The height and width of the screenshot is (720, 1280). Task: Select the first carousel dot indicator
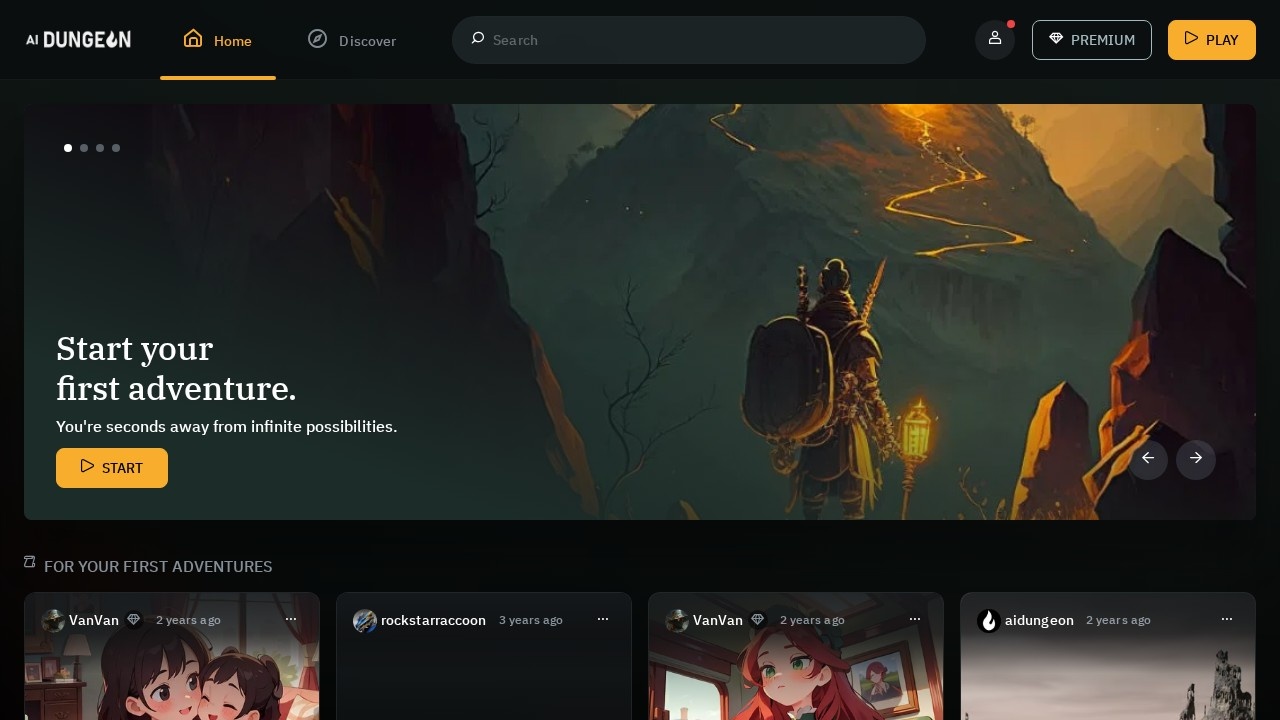(68, 148)
